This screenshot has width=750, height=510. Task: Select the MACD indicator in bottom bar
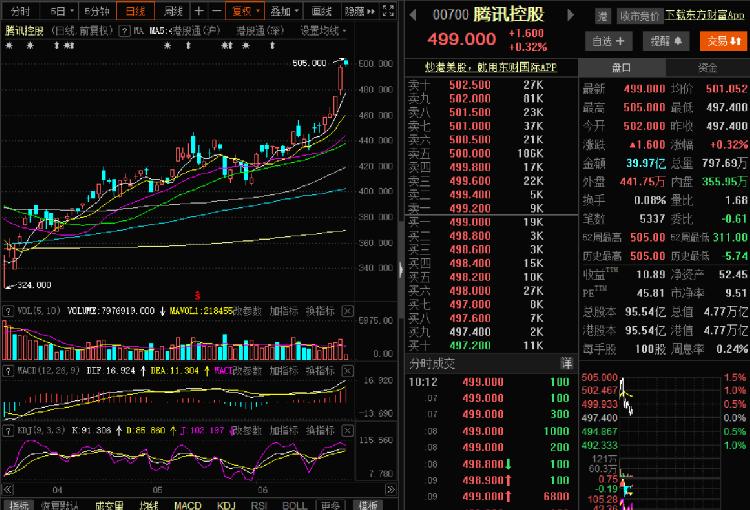click(x=188, y=505)
